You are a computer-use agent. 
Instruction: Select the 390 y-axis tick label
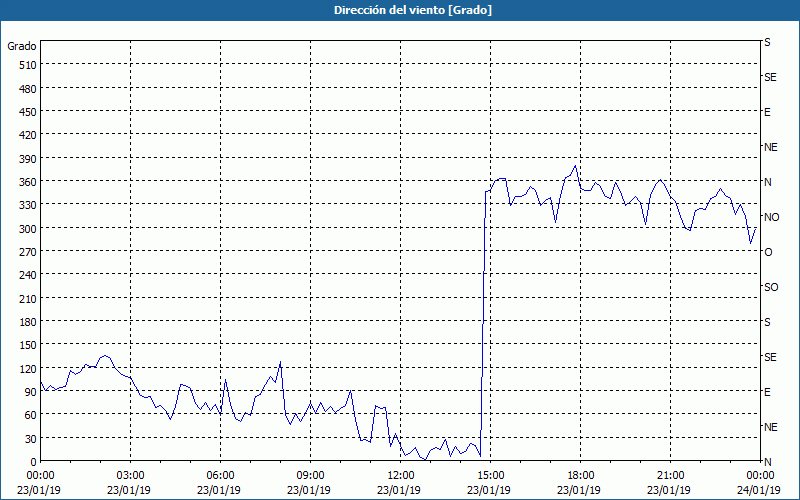coord(28,159)
